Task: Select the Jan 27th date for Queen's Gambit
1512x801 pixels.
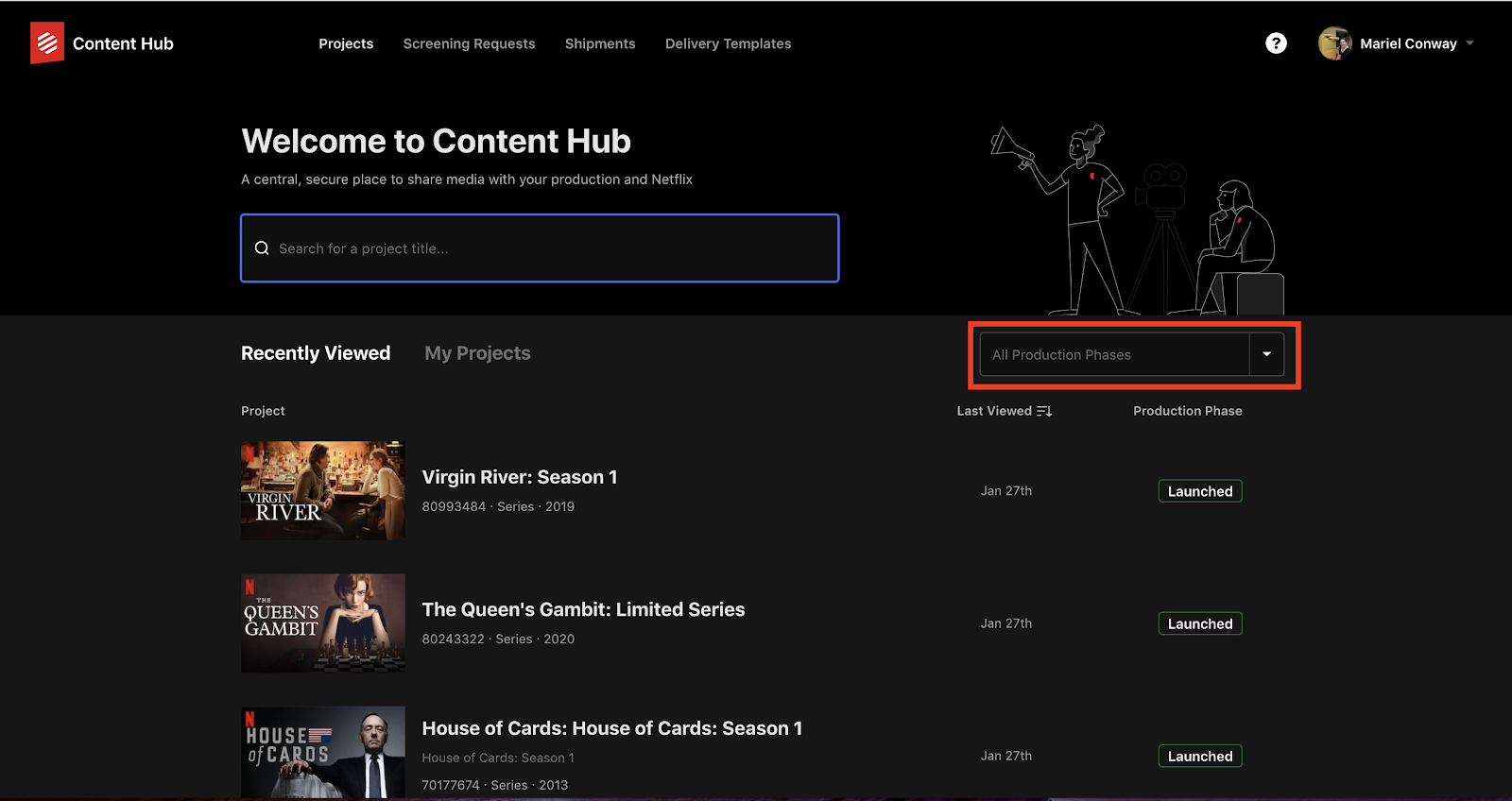Action: [1006, 623]
